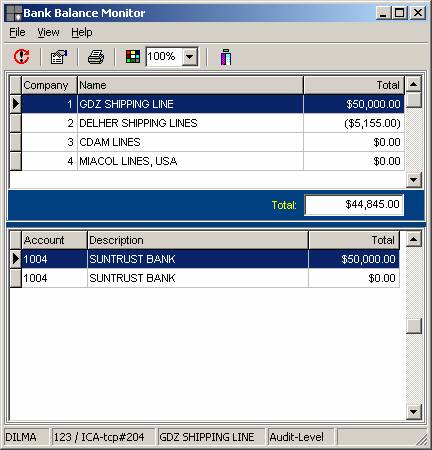Open the View menu
This screenshot has width=432, height=450.
tap(48, 32)
